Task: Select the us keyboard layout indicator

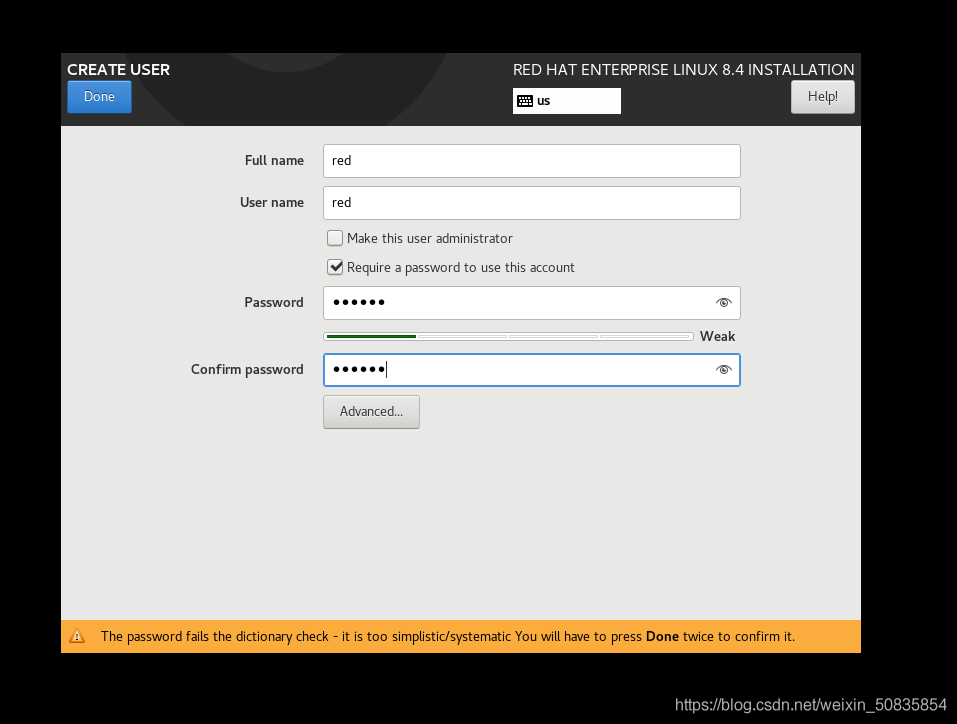Action: click(566, 101)
